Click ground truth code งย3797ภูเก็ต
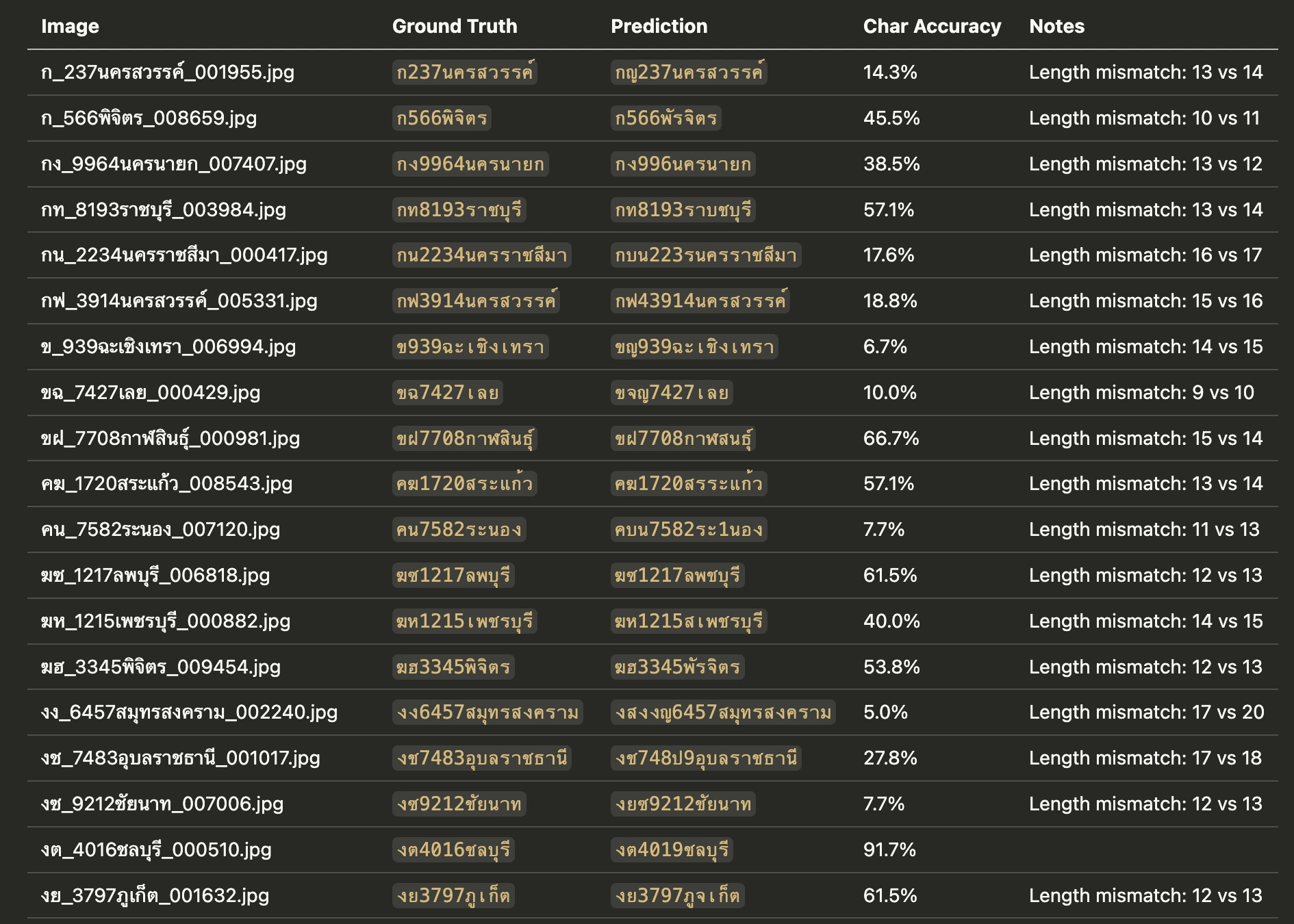Image resolution: width=1294 pixels, height=924 pixels. [453, 895]
